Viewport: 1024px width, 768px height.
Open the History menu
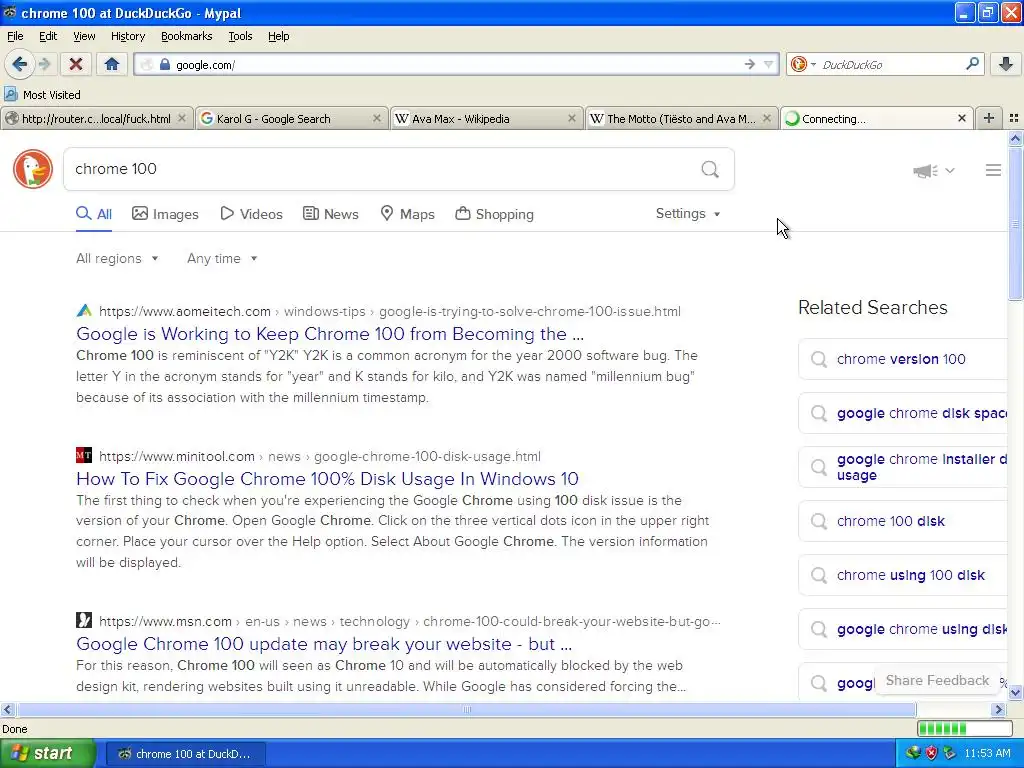coord(127,36)
